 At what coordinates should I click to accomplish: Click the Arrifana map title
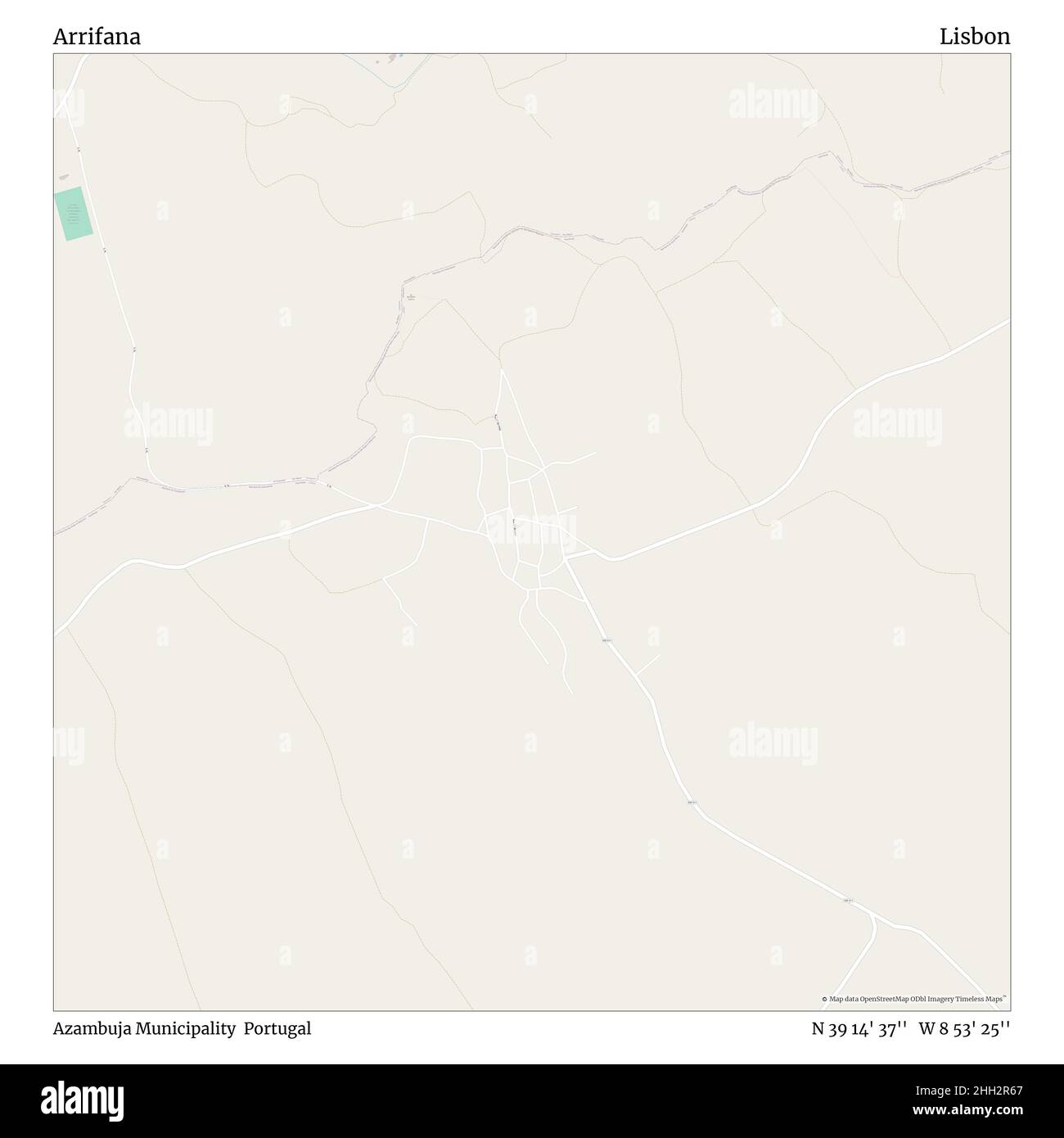pyautogui.click(x=97, y=37)
